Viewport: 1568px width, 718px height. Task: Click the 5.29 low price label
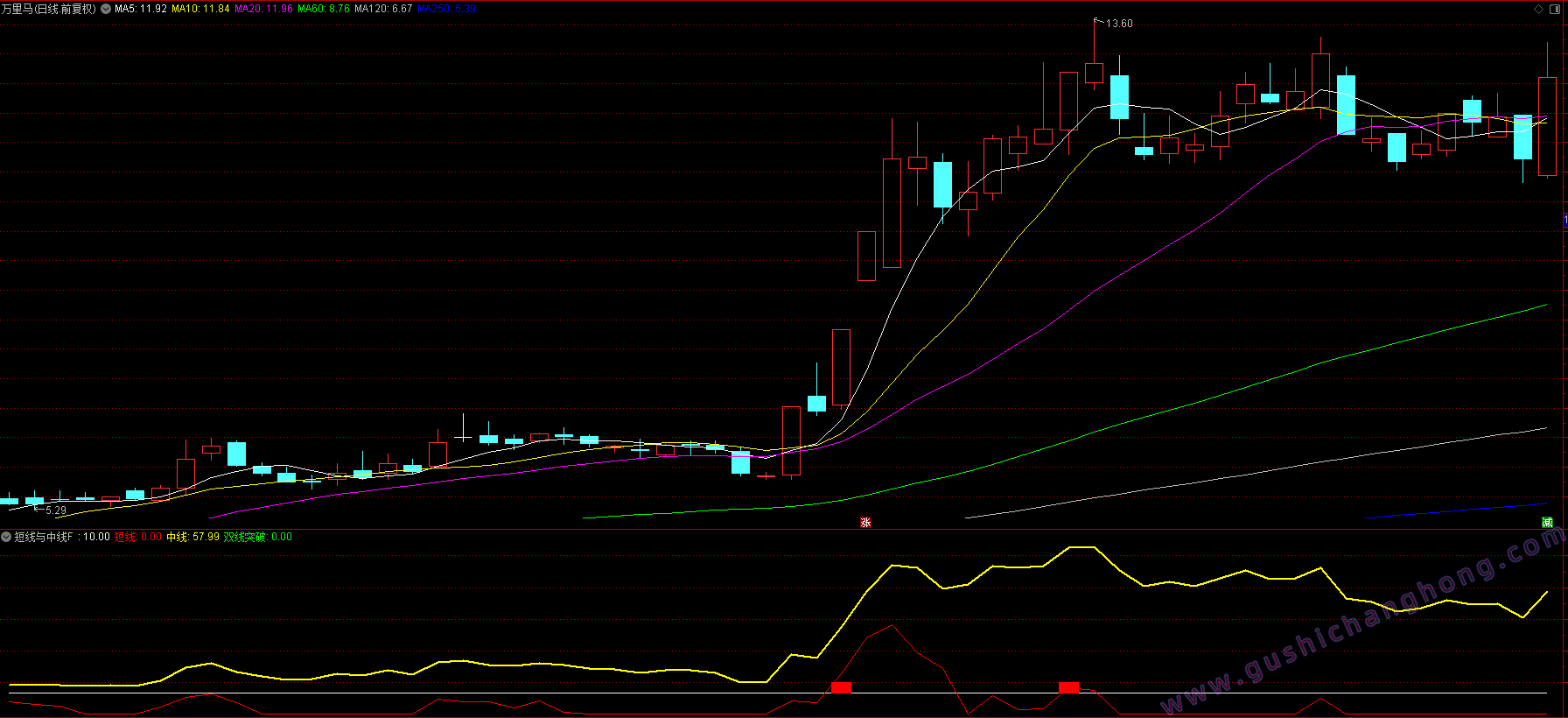click(56, 510)
